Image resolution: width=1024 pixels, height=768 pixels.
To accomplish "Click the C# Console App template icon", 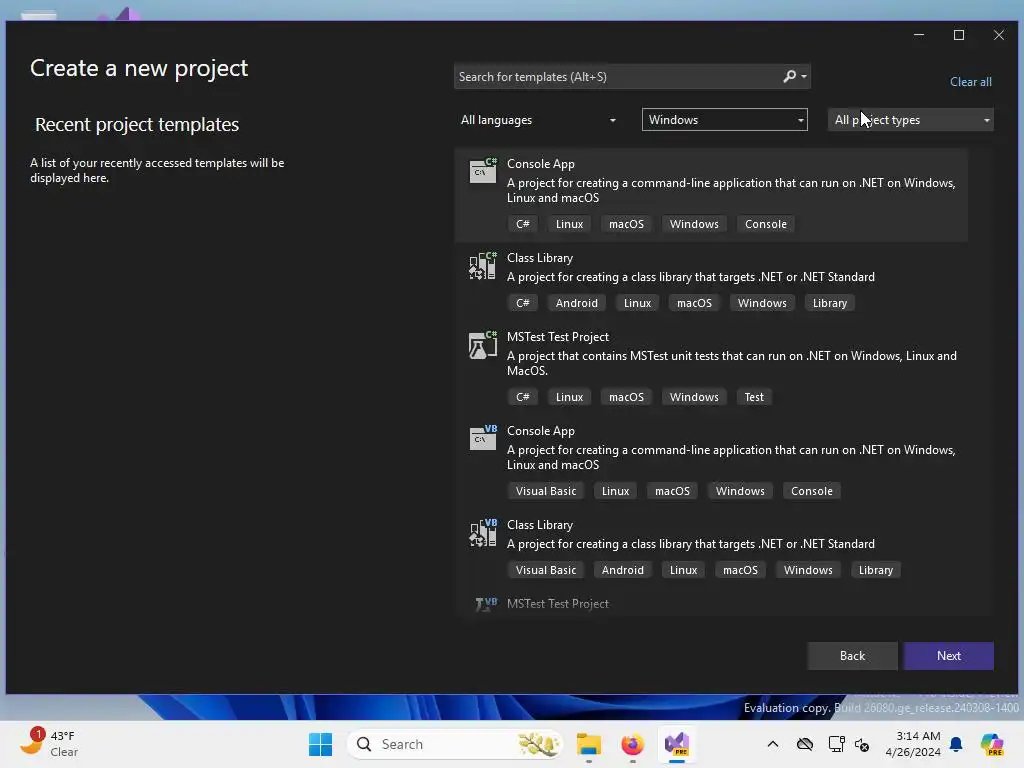I will [483, 171].
